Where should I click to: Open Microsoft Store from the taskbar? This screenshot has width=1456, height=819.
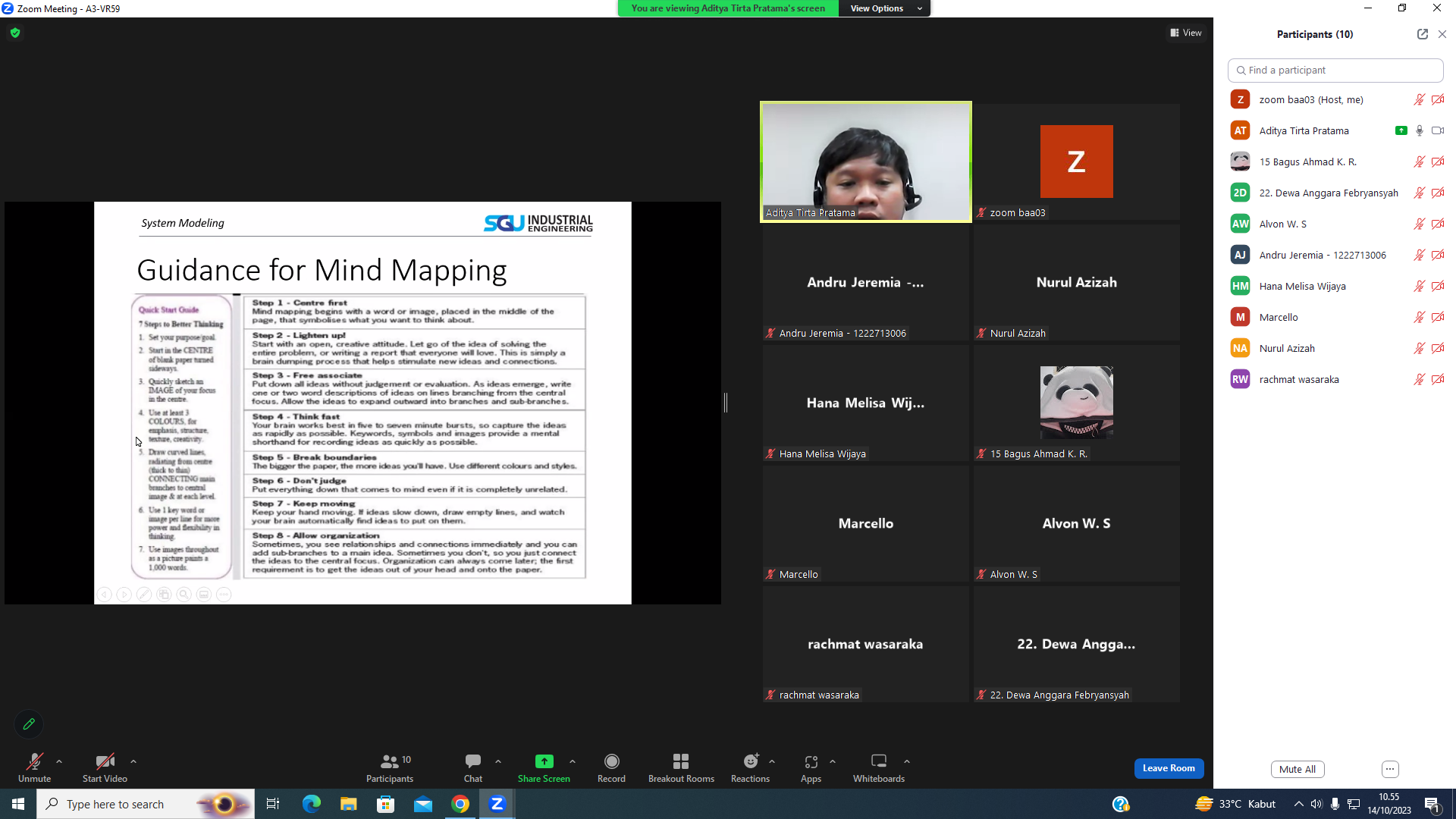[x=386, y=804]
